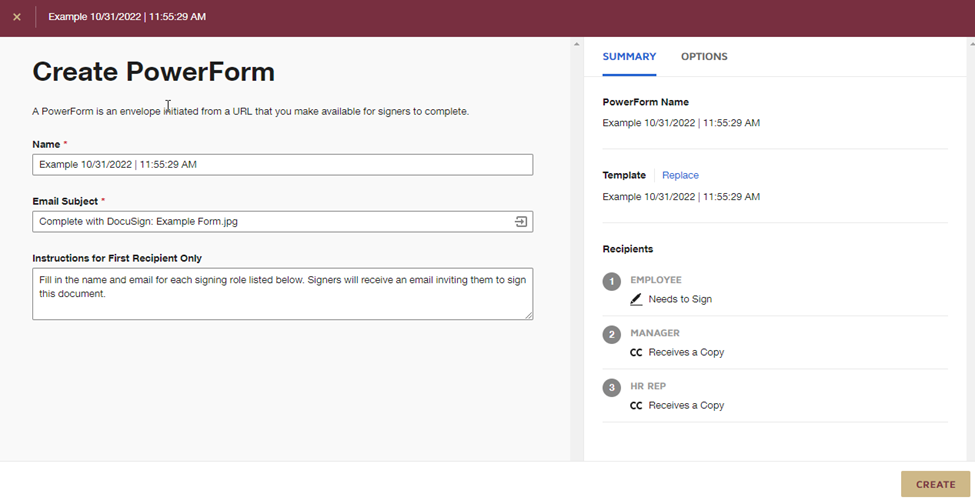Click the CC icon under HR Rep

pos(636,405)
